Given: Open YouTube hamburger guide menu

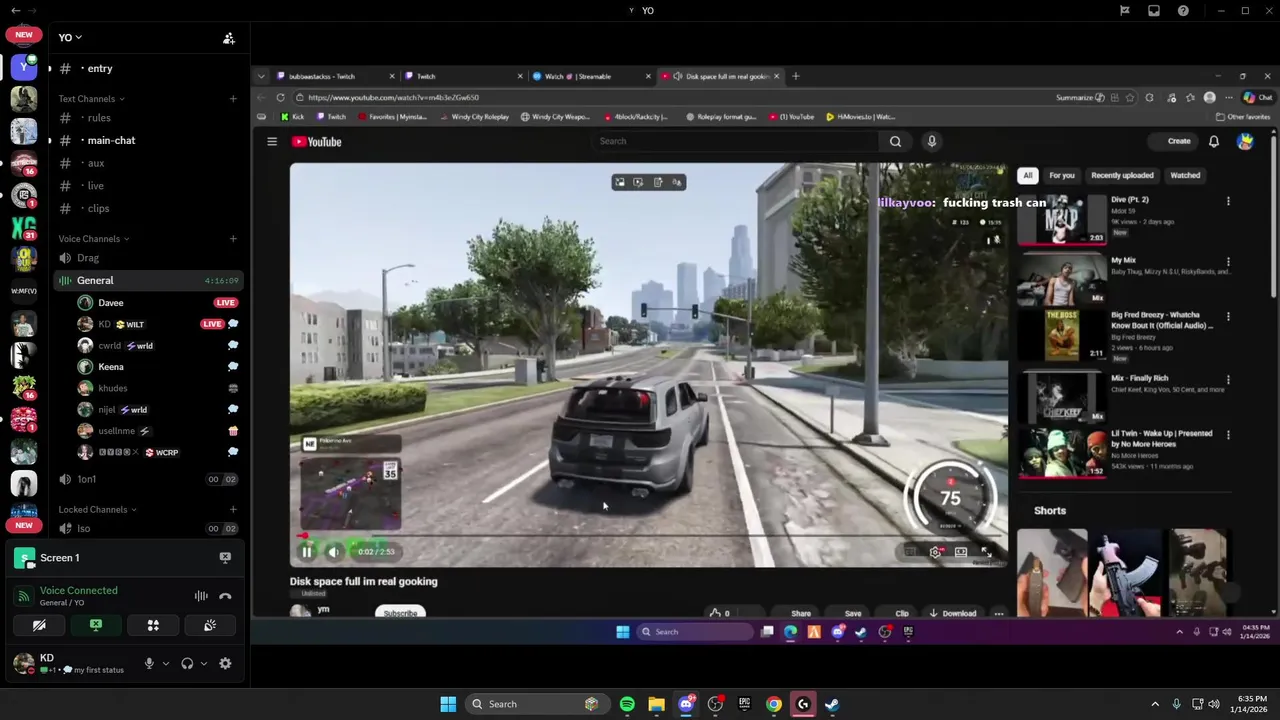Looking at the screenshot, I should (x=272, y=142).
